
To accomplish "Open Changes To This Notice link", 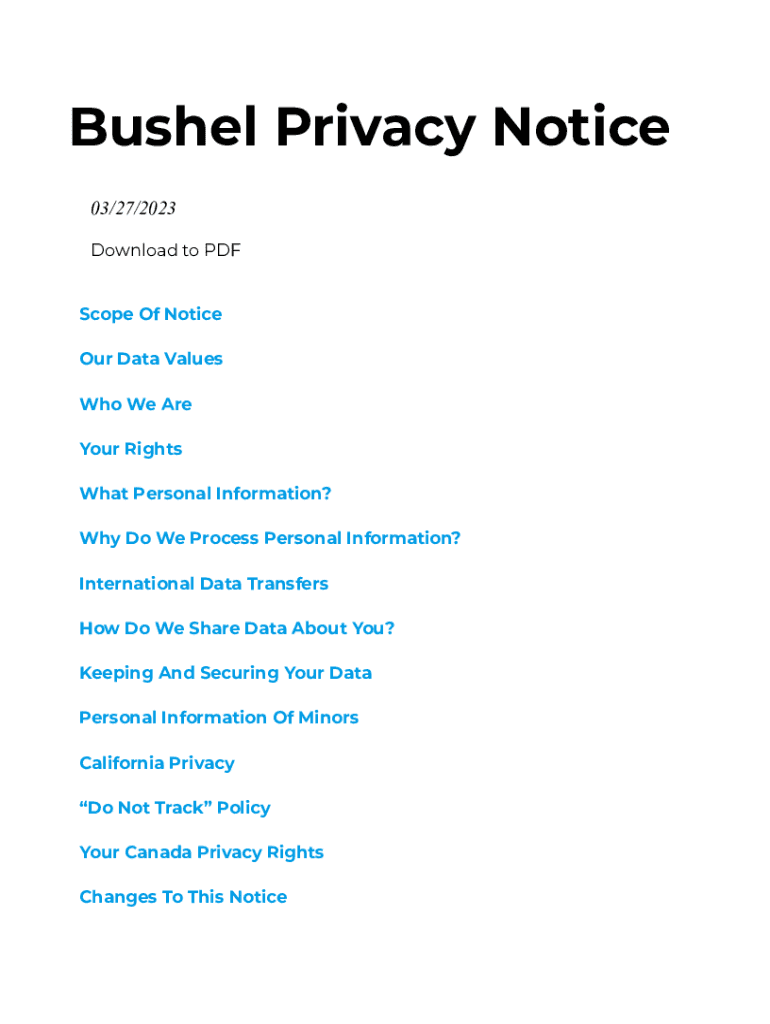I will pos(183,897).
